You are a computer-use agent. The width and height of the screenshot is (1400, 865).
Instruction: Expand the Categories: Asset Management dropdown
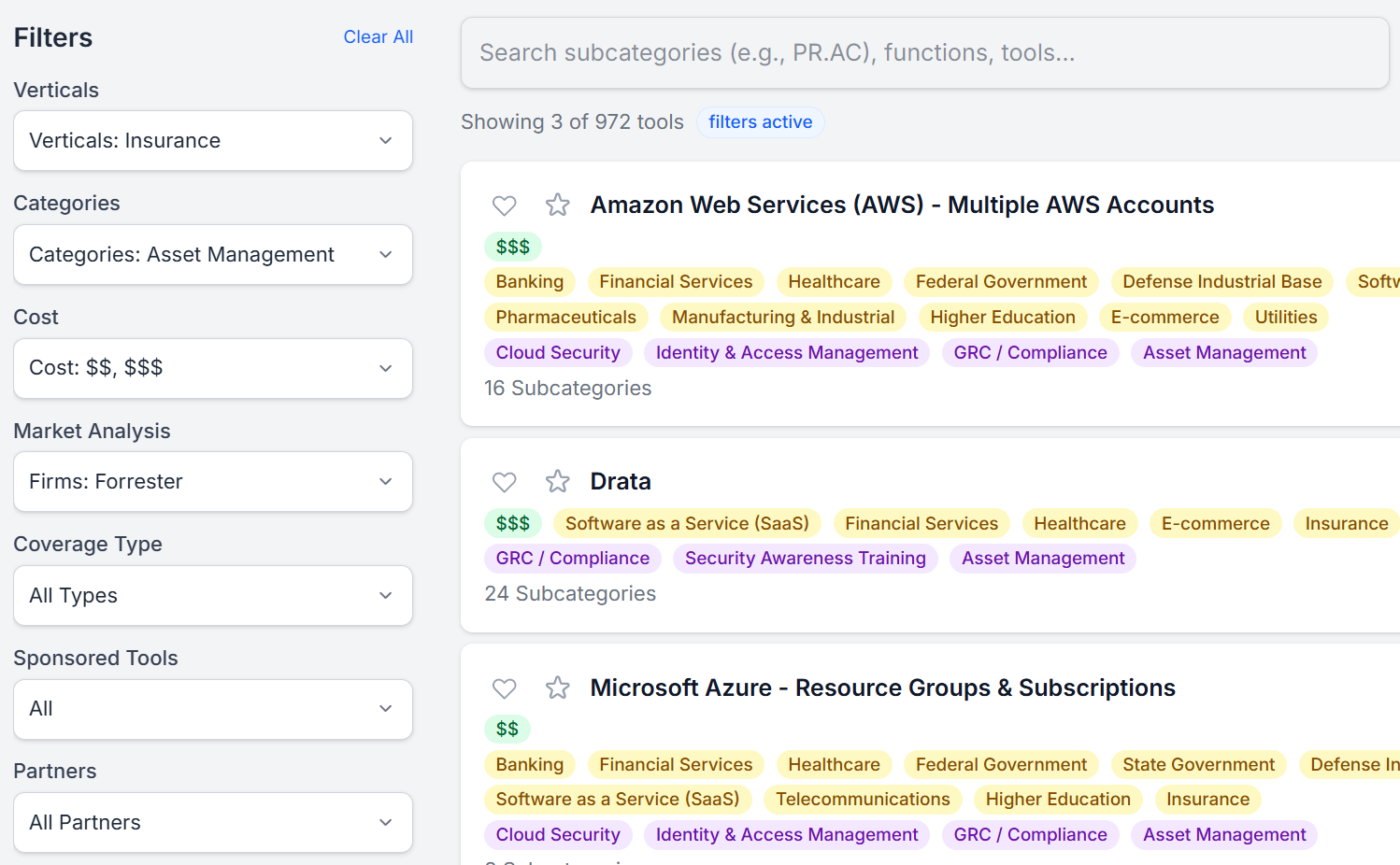coord(213,255)
